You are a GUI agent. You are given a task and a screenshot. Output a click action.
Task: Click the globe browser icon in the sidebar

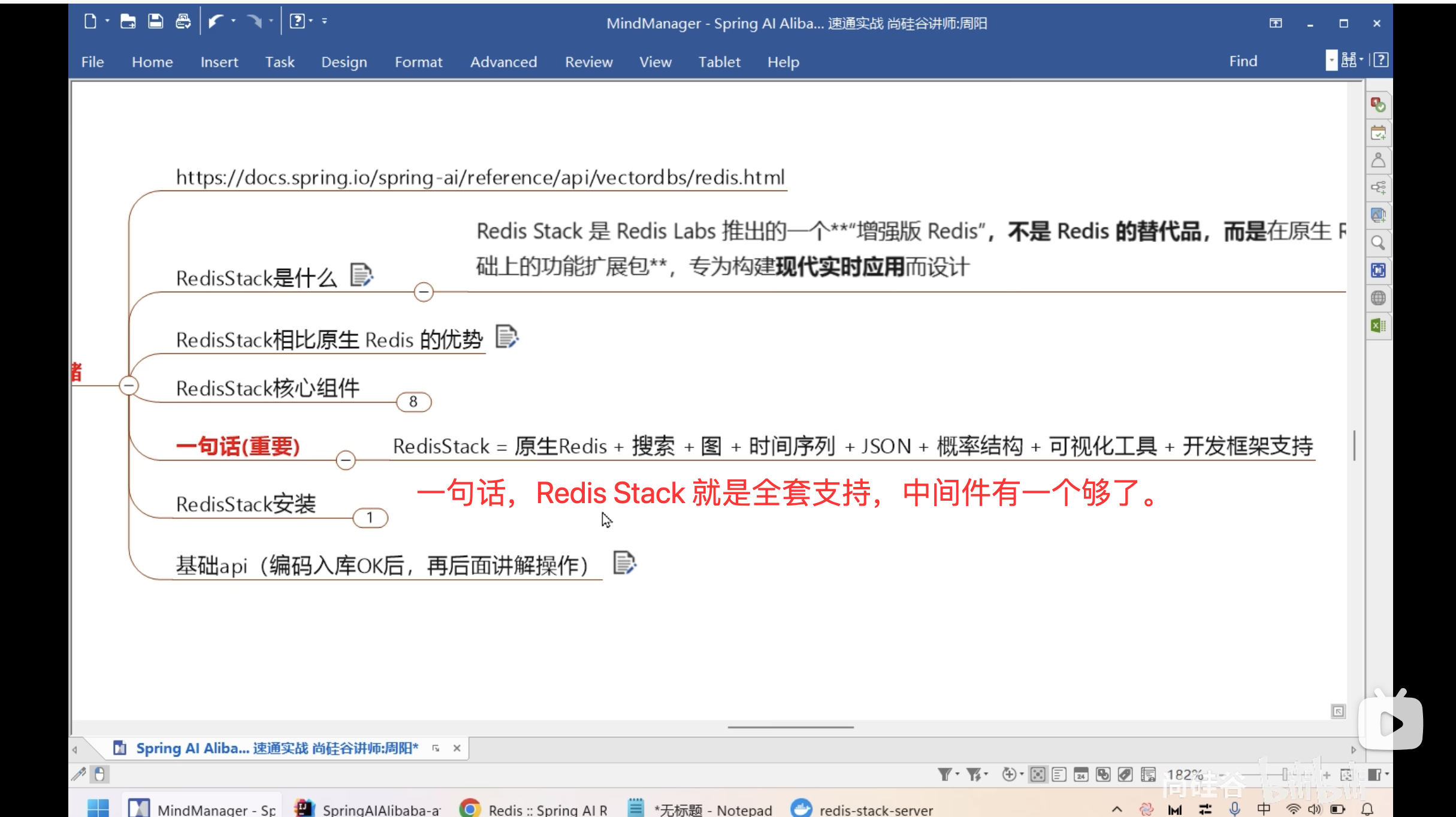click(x=1379, y=298)
